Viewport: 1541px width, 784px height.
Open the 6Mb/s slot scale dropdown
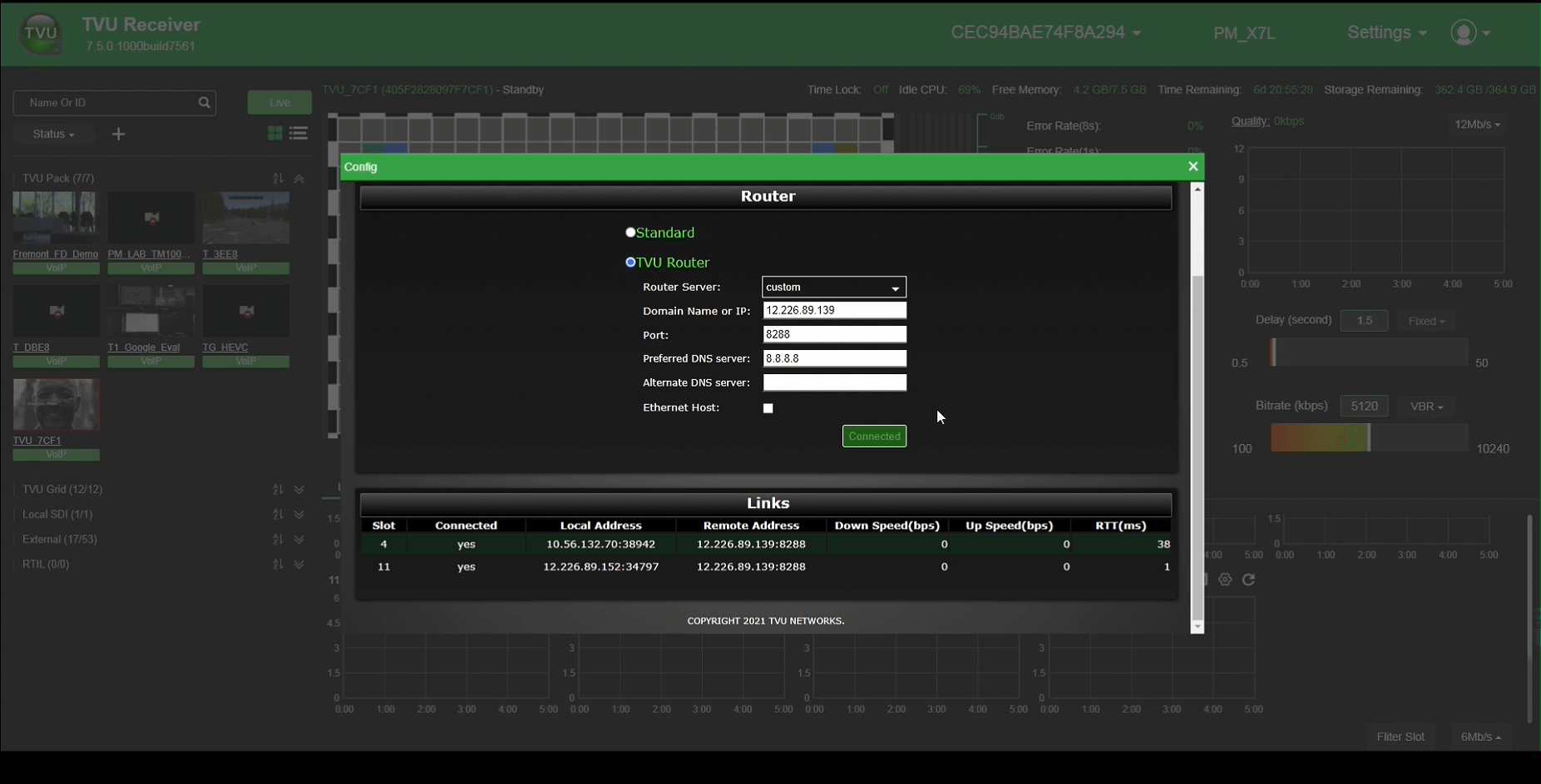click(1481, 737)
